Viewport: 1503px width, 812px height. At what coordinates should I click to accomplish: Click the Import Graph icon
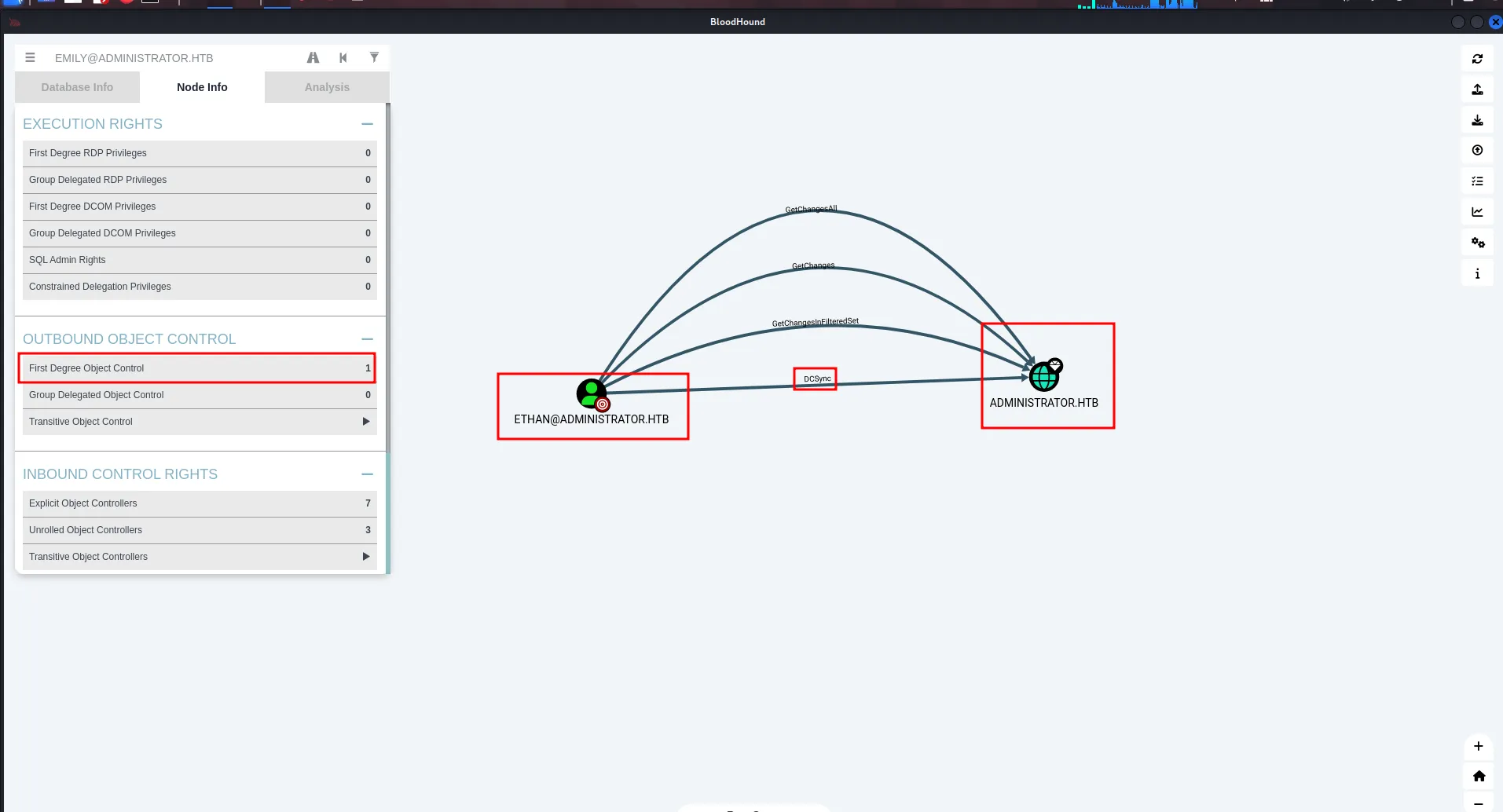(1477, 120)
